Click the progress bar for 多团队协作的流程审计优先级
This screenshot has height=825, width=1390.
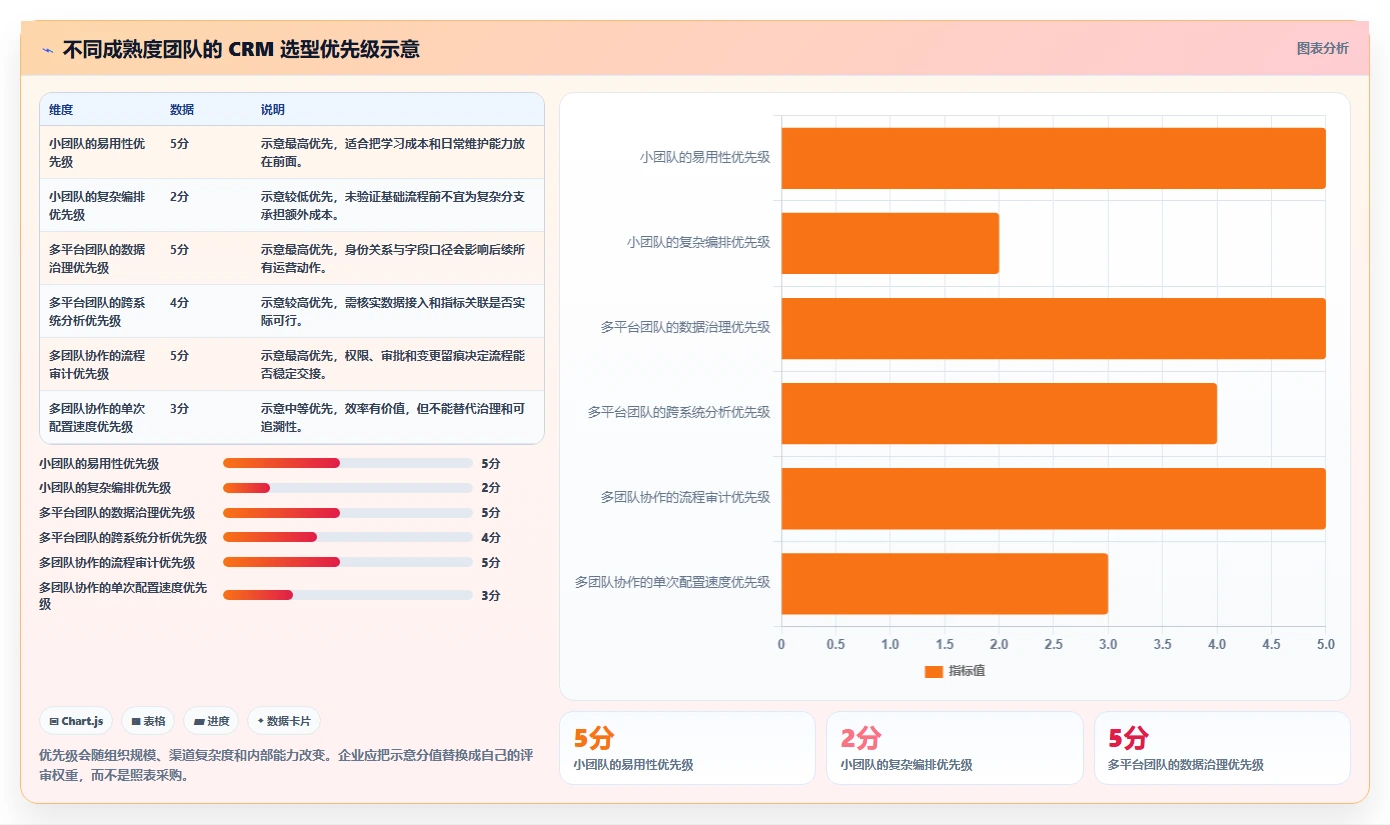(x=347, y=562)
